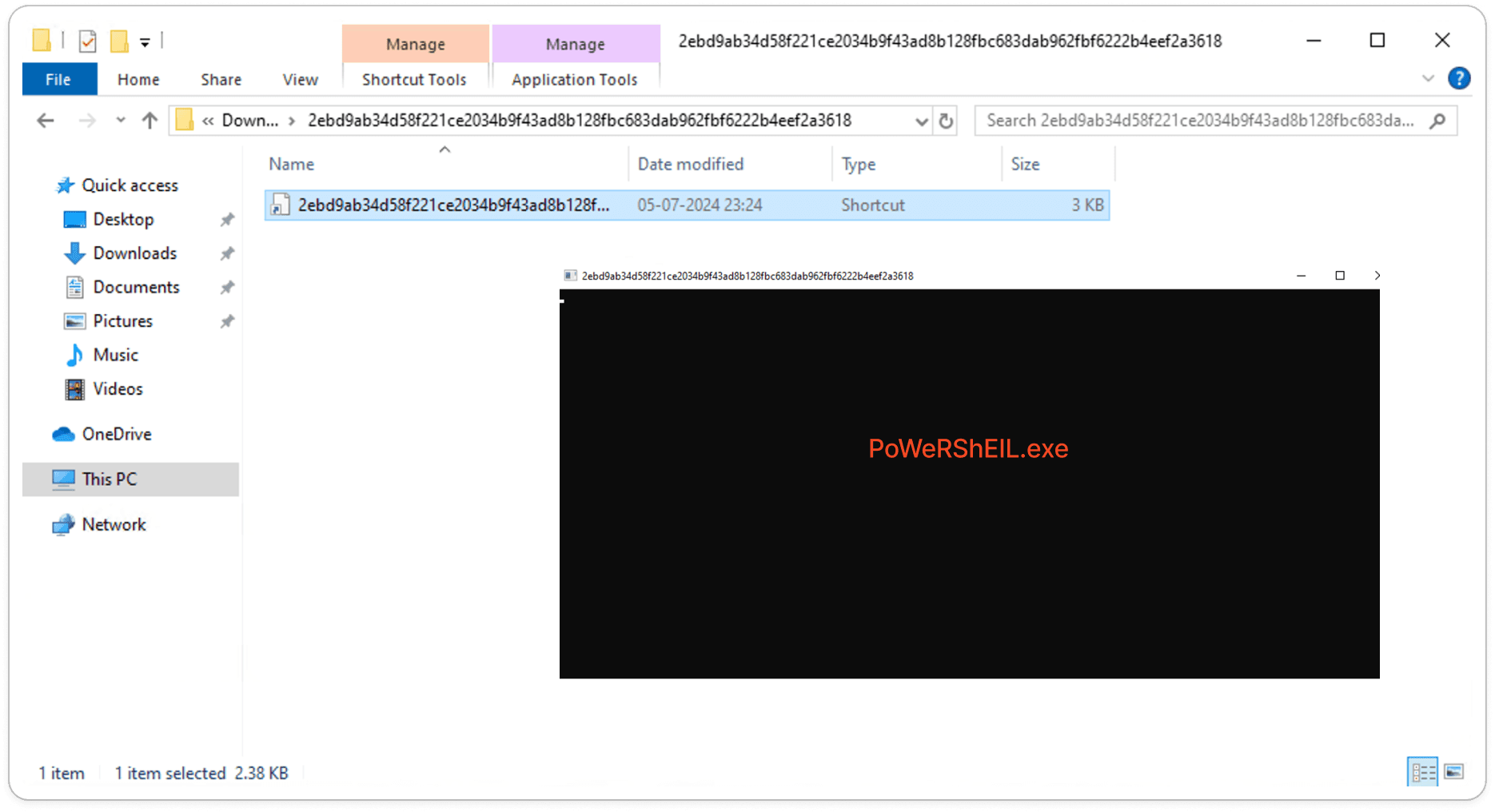This screenshot has width=1495, height=812.
Task: Expand the address bar history dropdown
Action: pos(921,121)
